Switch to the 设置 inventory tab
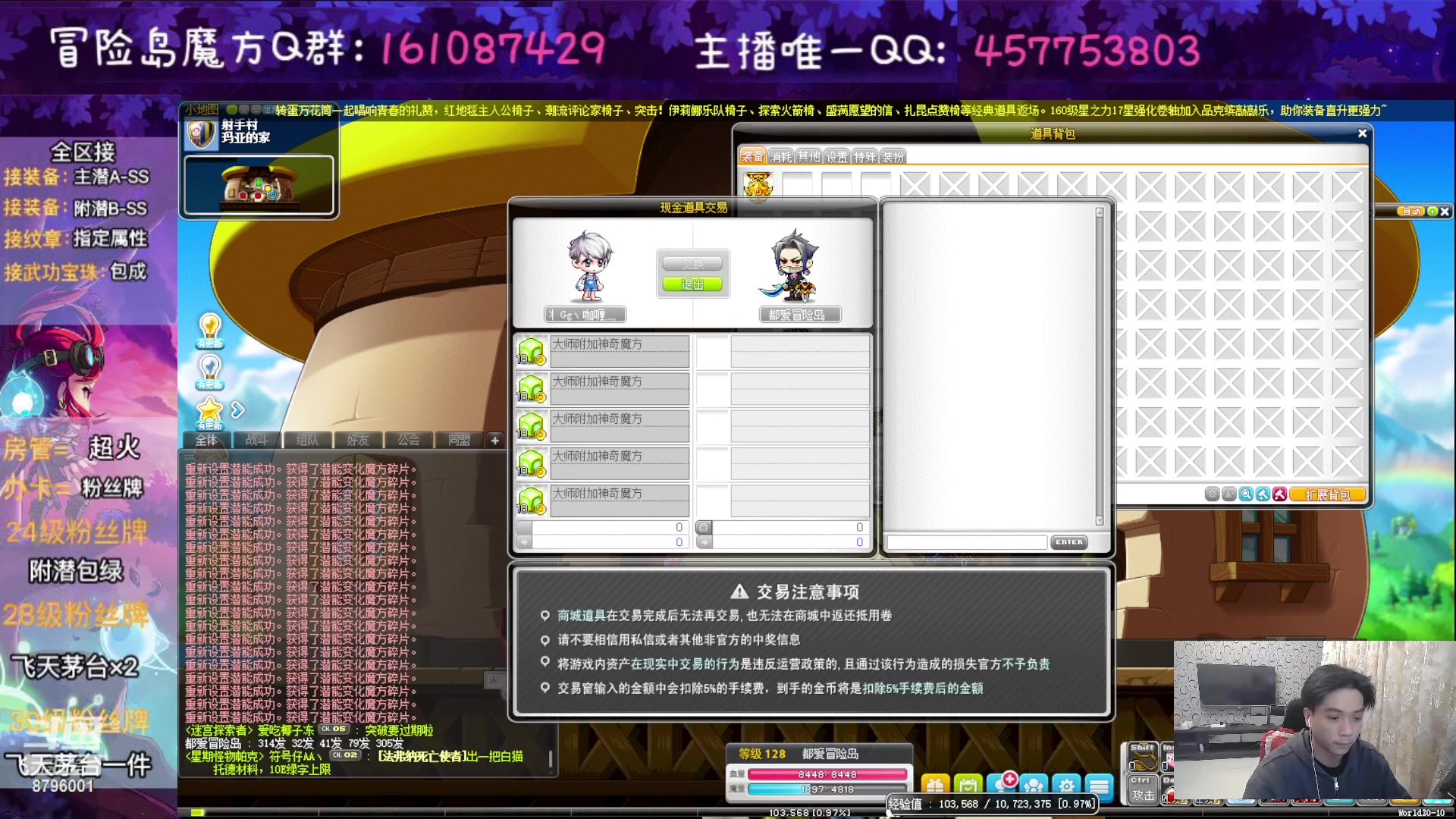 836,157
